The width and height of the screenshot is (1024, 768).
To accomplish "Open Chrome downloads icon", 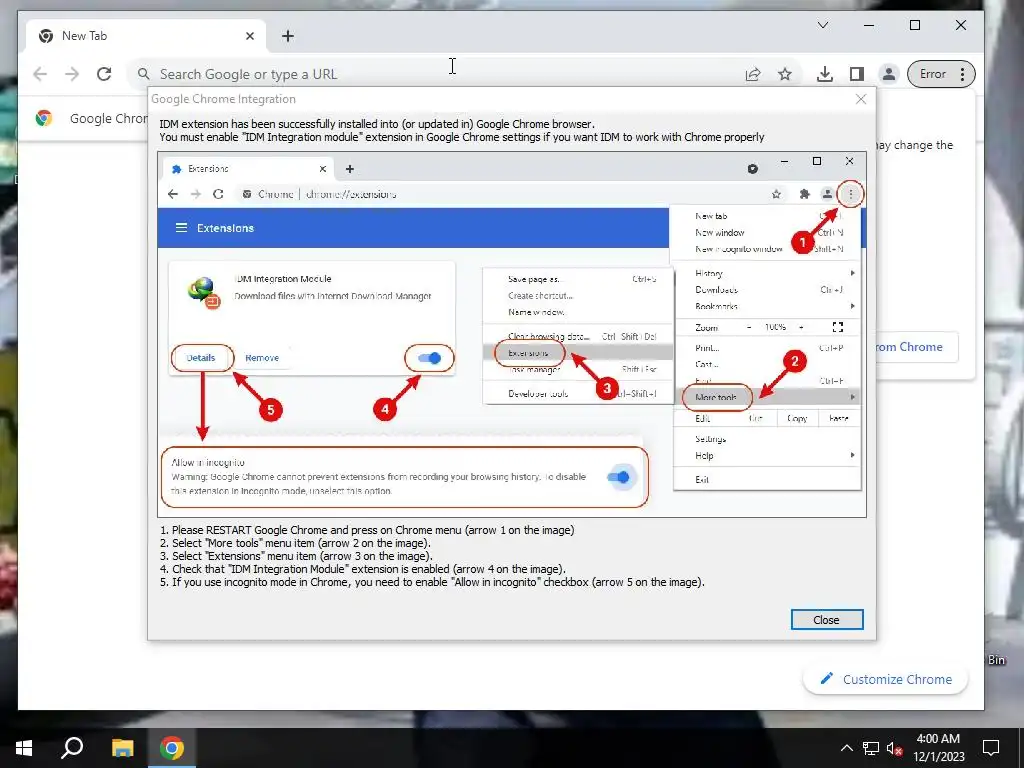I will tap(825, 74).
